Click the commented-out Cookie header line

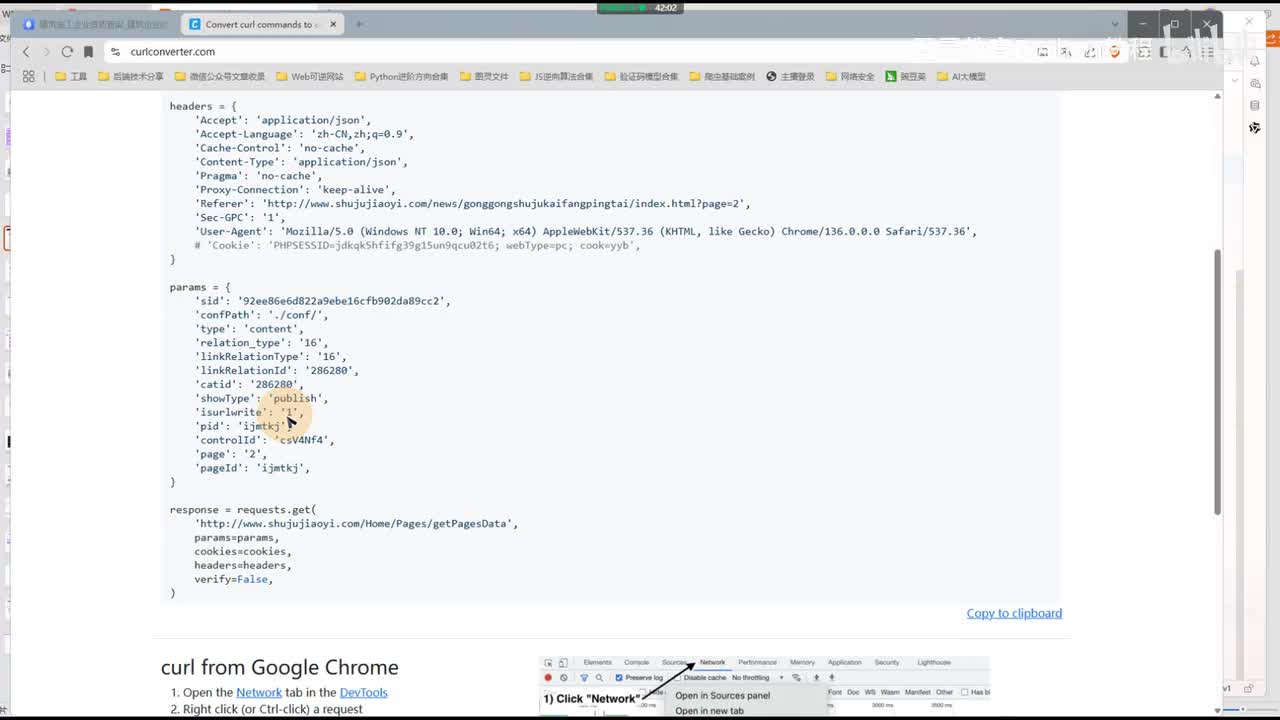[417, 245]
